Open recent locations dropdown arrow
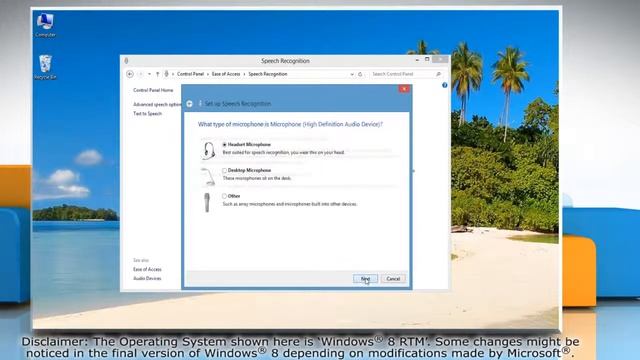Viewport: 640px width, 360px height. [x=149, y=74]
